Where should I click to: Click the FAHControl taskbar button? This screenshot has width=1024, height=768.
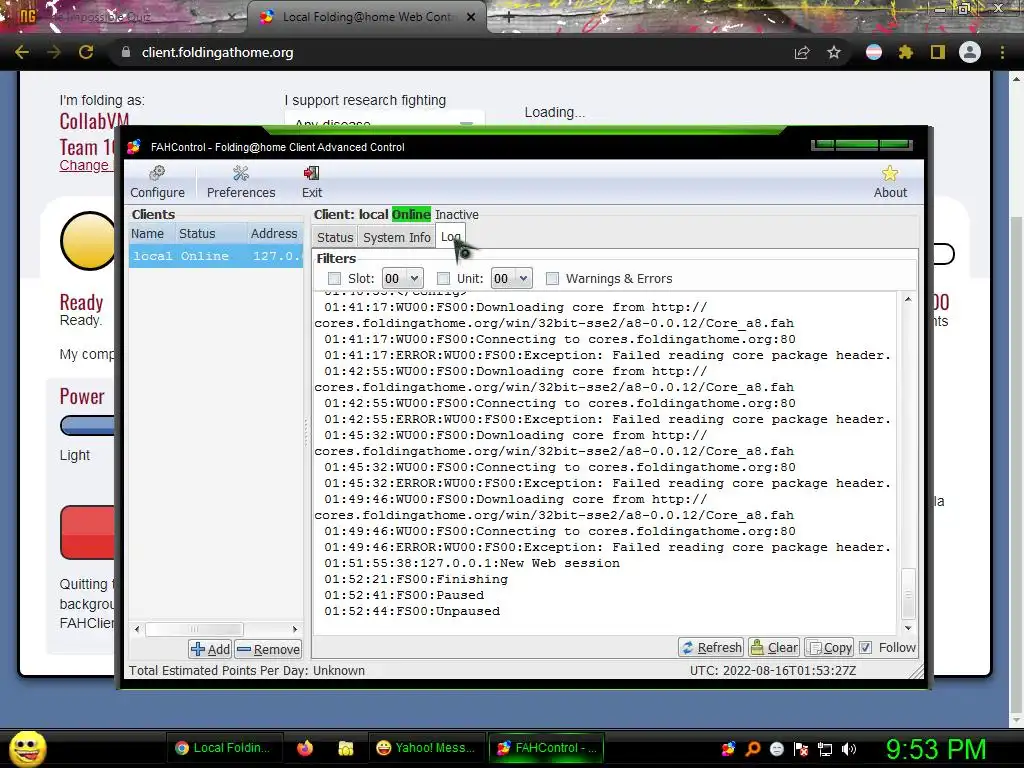coord(546,748)
